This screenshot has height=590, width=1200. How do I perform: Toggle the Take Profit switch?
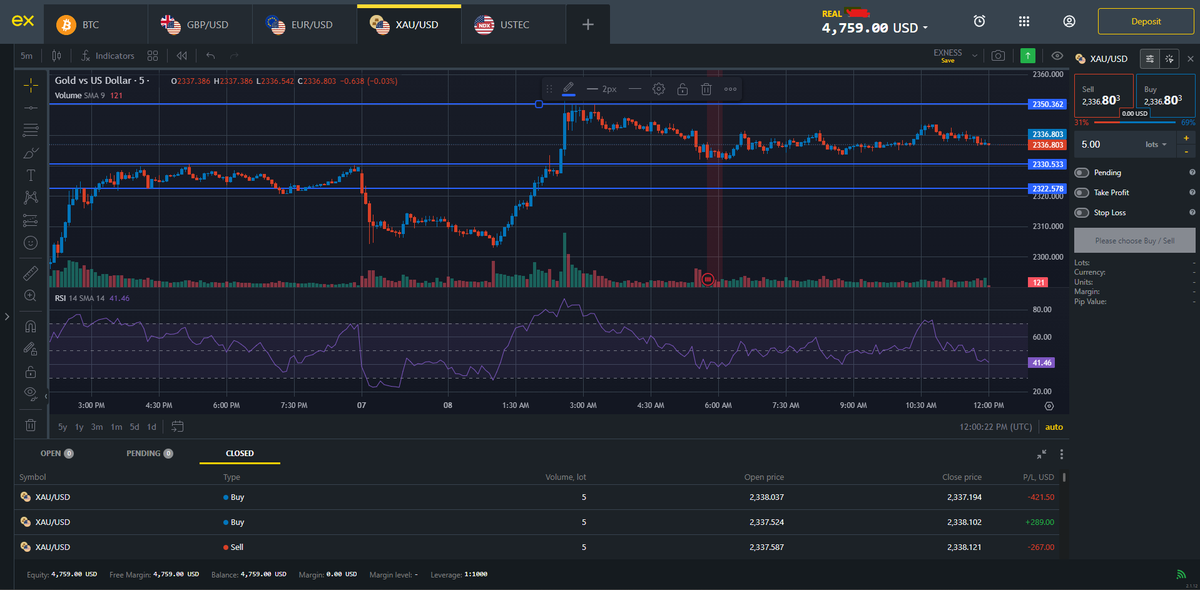pos(1082,192)
